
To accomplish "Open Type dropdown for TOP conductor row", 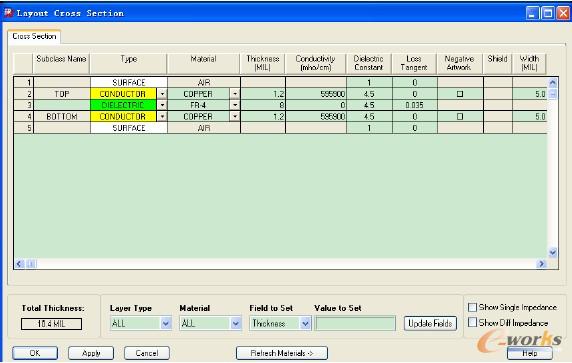I will click(x=162, y=94).
